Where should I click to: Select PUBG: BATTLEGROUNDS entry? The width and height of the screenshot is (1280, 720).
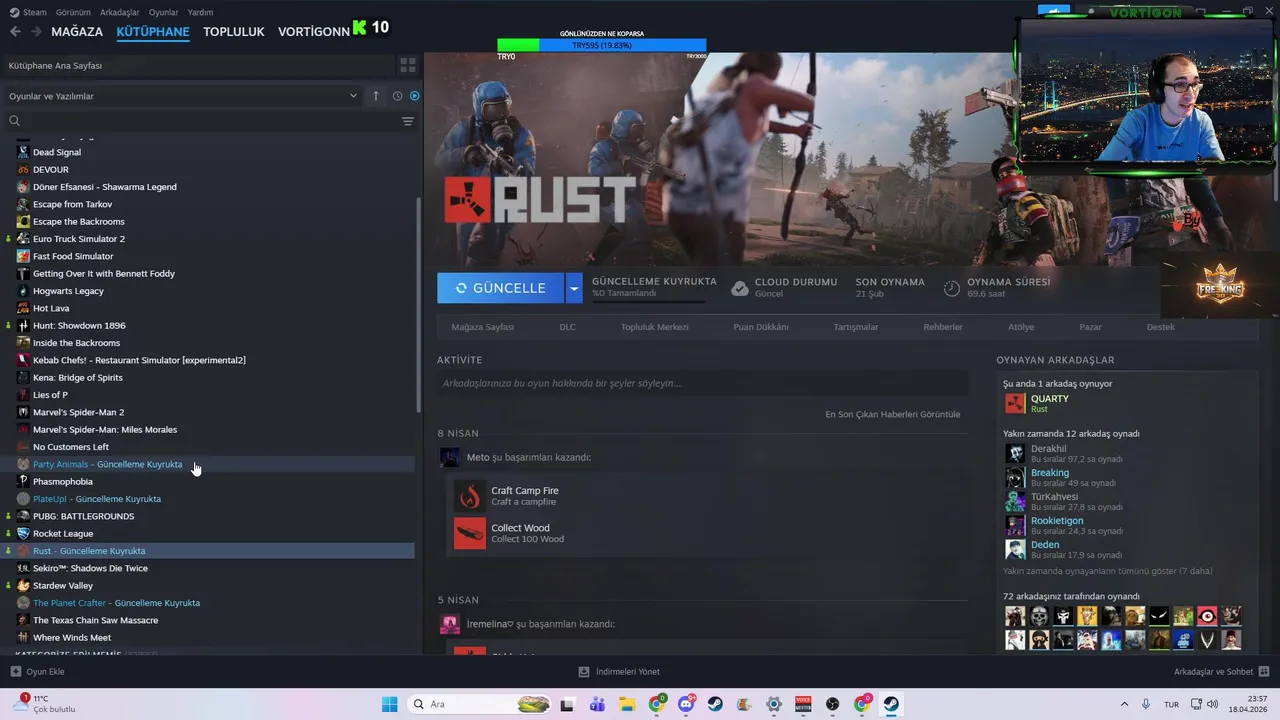208,516
